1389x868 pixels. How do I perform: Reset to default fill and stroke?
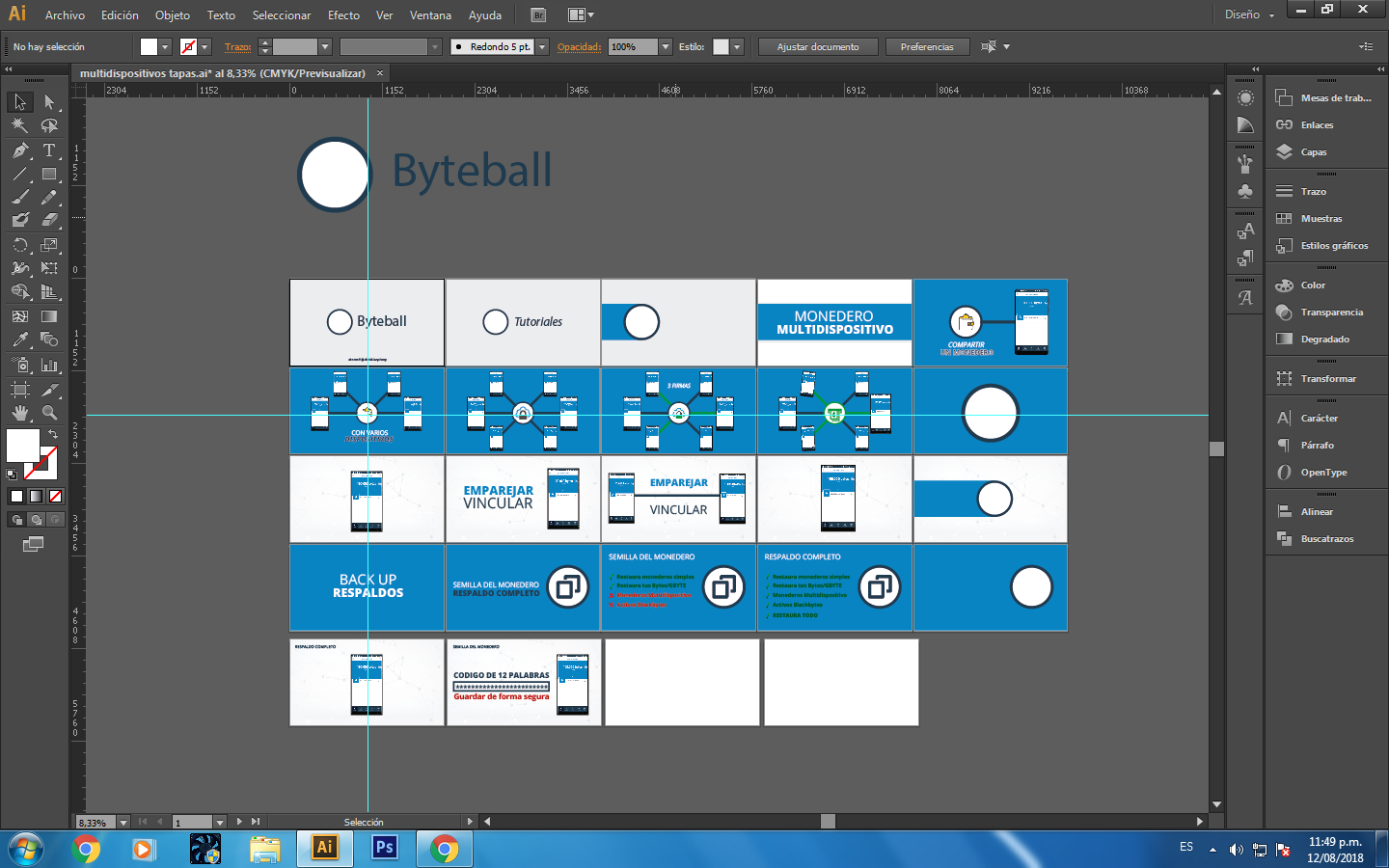pos(12,474)
